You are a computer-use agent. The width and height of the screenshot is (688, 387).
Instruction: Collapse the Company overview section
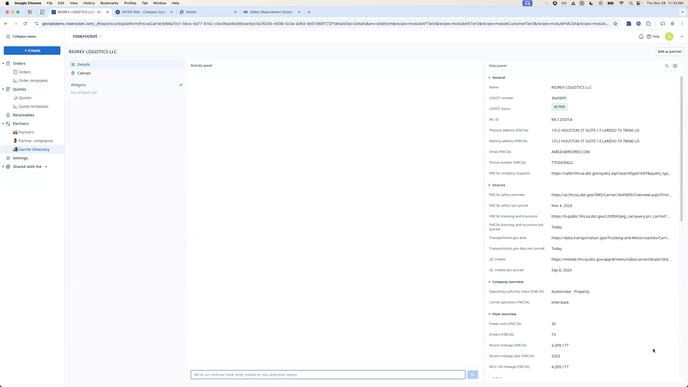point(490,282)
